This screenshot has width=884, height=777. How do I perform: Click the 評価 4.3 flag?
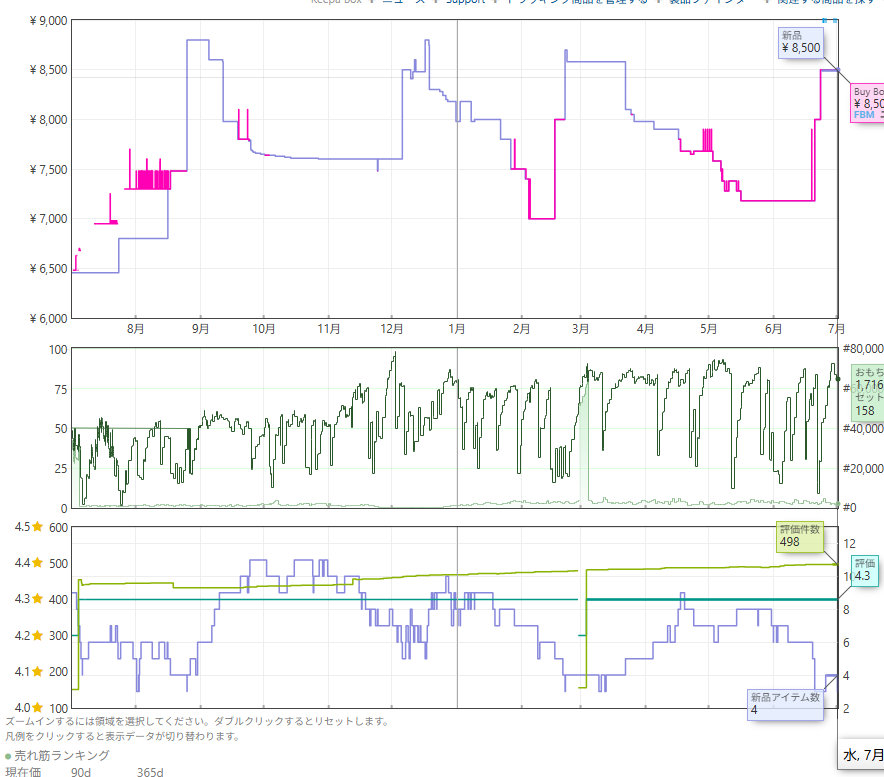(x=864, y=571)
